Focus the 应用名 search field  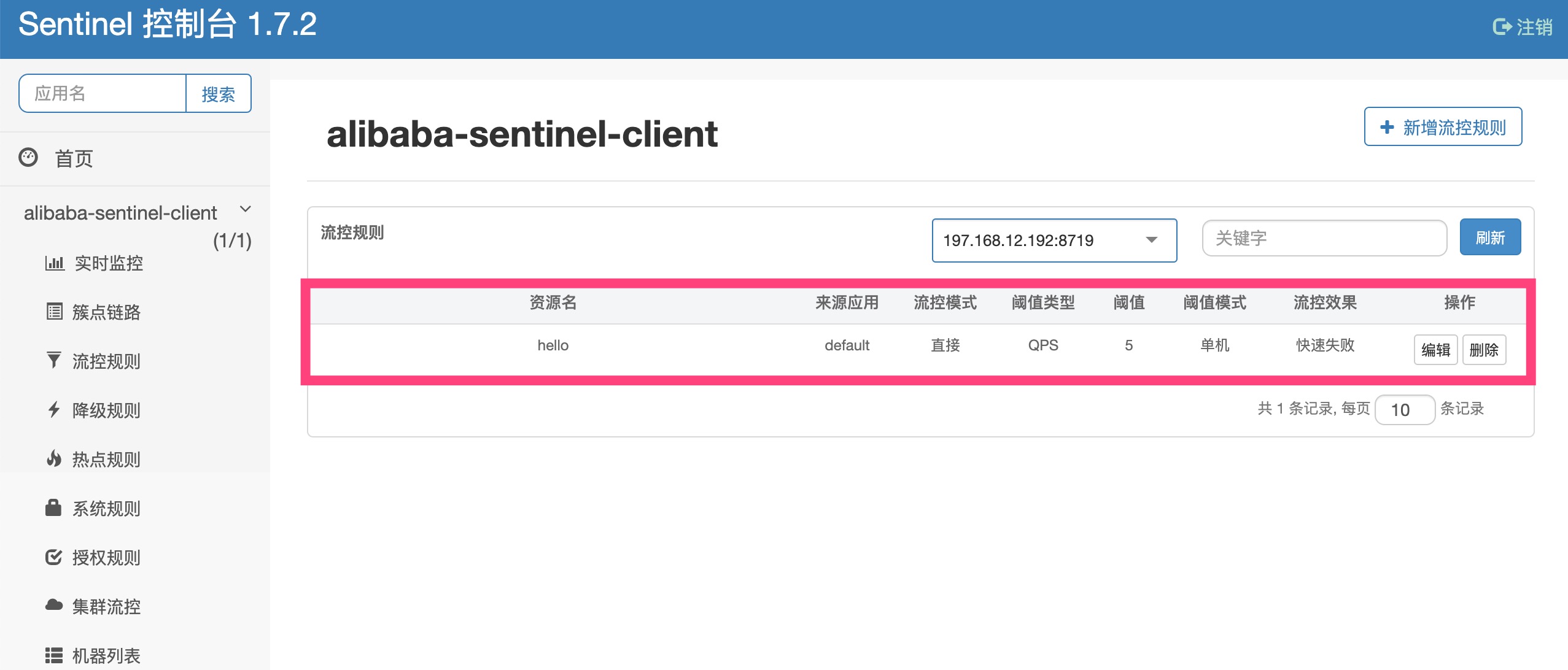[103, 93]
